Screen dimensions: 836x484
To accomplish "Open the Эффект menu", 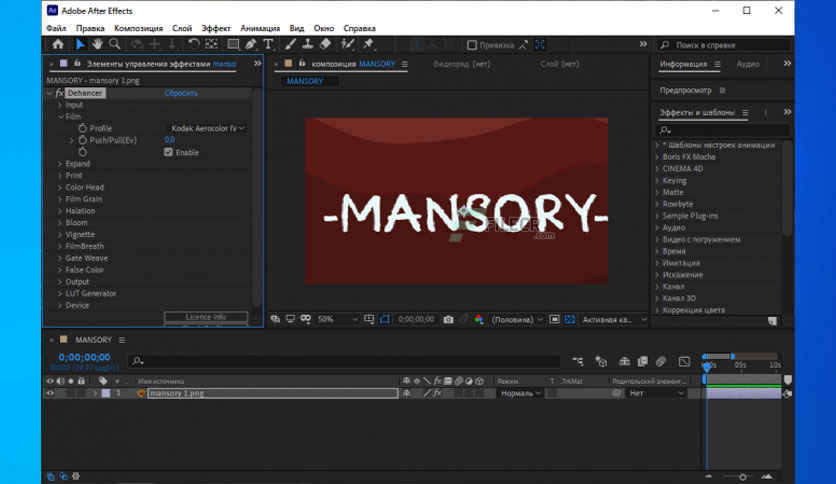I will point(215,28).
